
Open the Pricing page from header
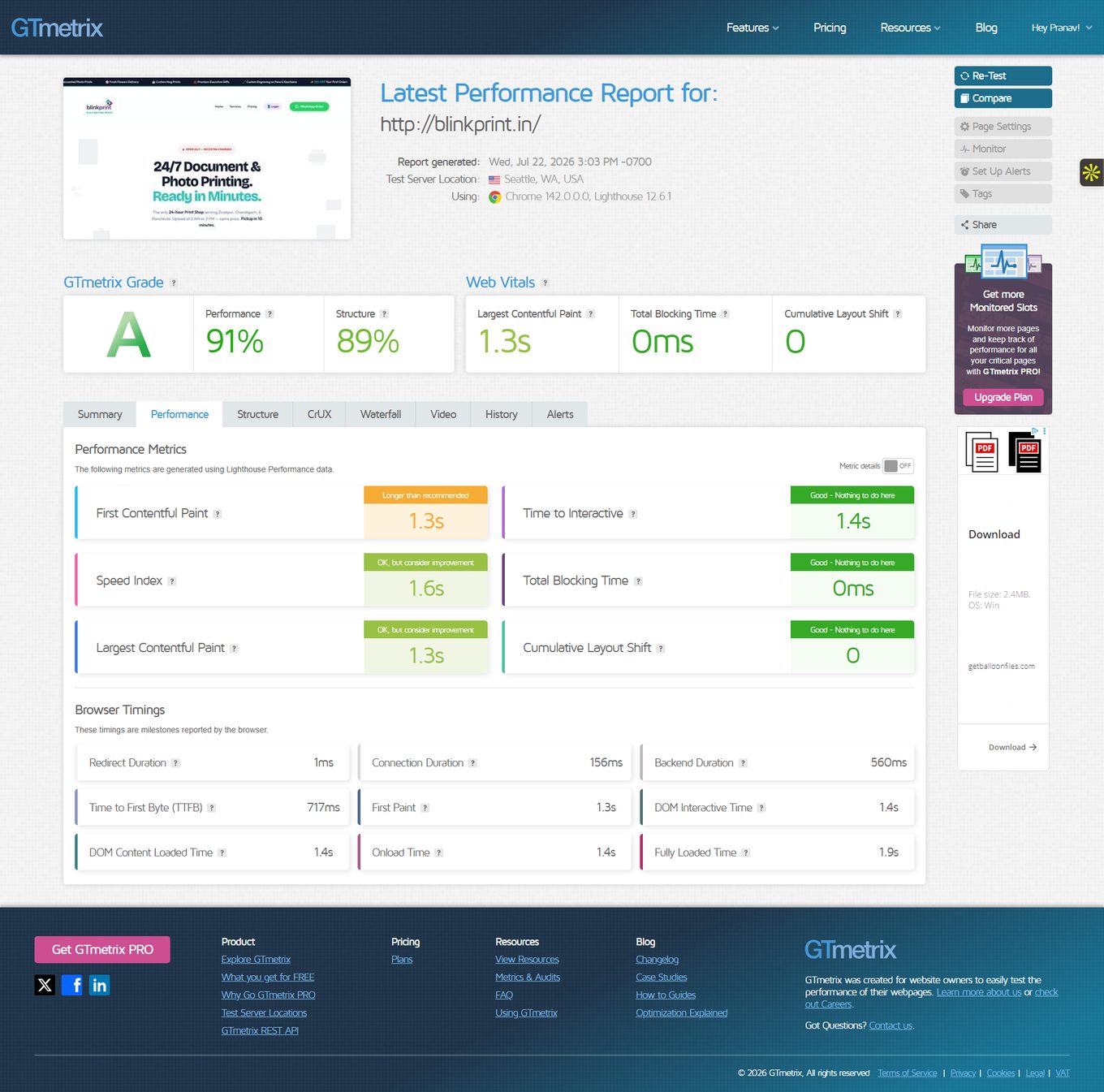pyautogui.click(x=830, y=28)
